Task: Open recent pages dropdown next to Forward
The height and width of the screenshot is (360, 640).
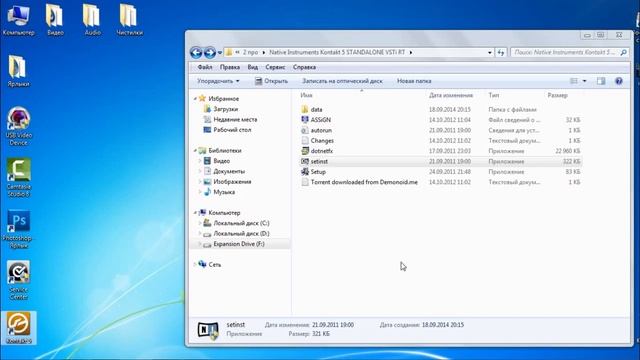Action: pyautogui.click(x=220, y=53)
